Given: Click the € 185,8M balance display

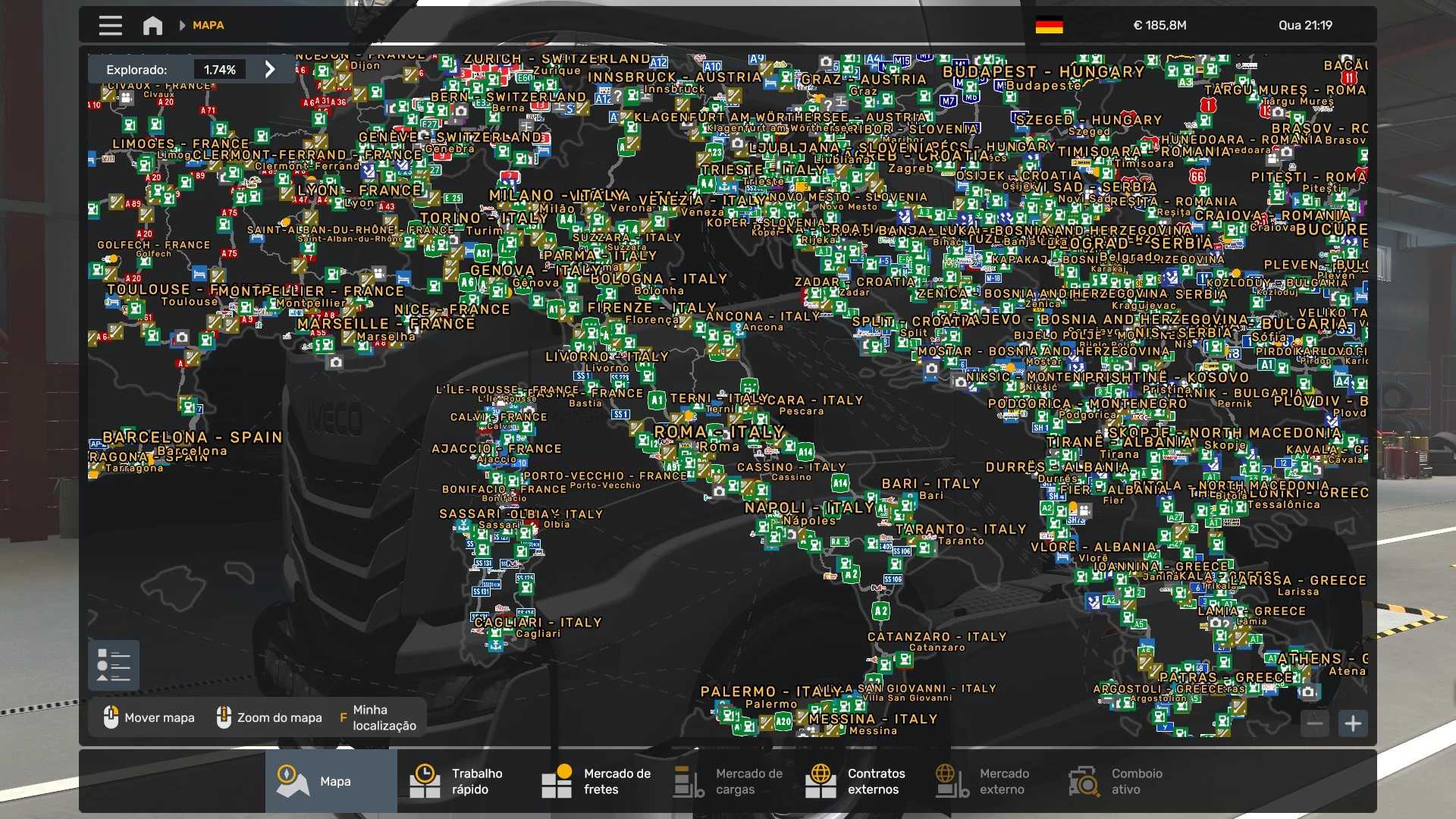Looking at the screenshot, I should coord(1159,25).
